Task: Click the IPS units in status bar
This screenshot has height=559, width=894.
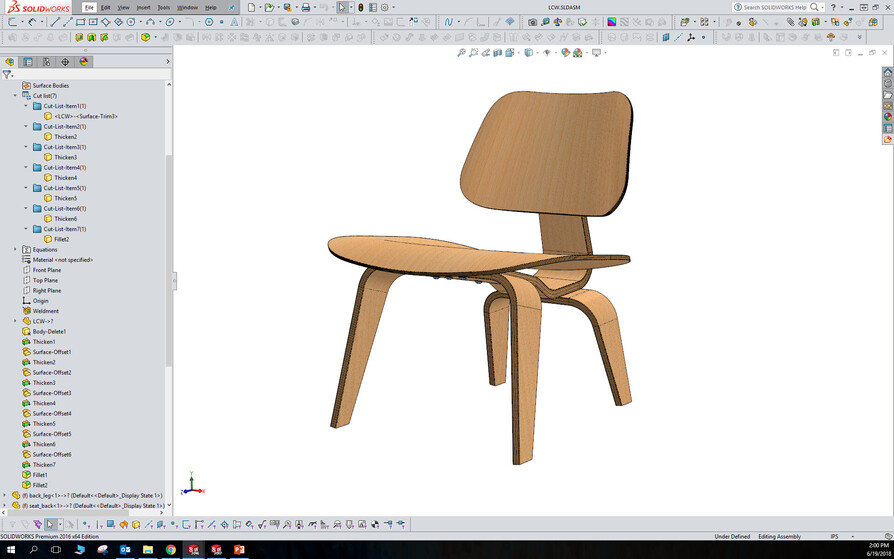Action: (x=834, y=537)
